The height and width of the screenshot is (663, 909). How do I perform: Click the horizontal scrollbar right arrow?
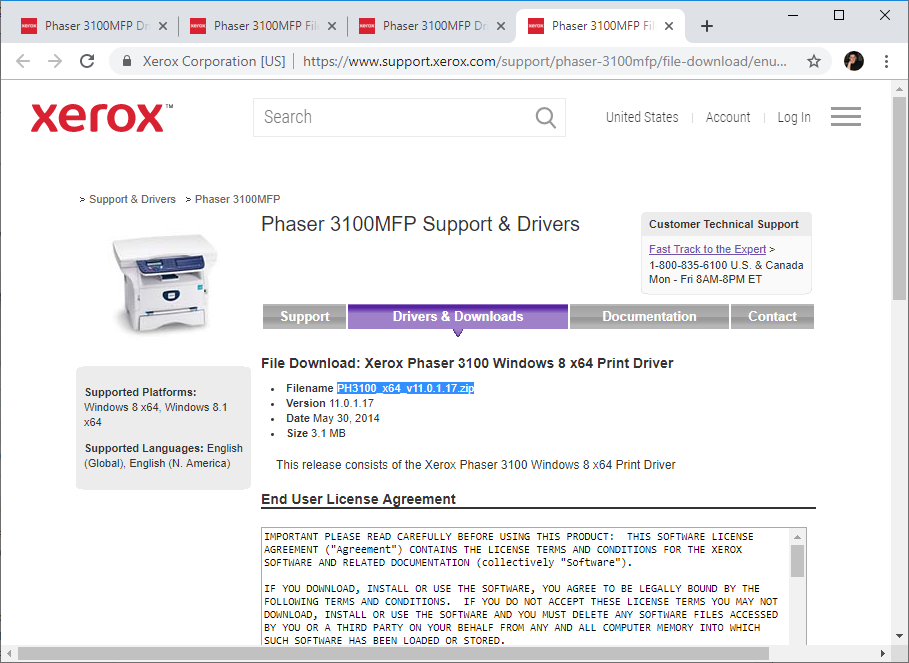pos(882,654)
